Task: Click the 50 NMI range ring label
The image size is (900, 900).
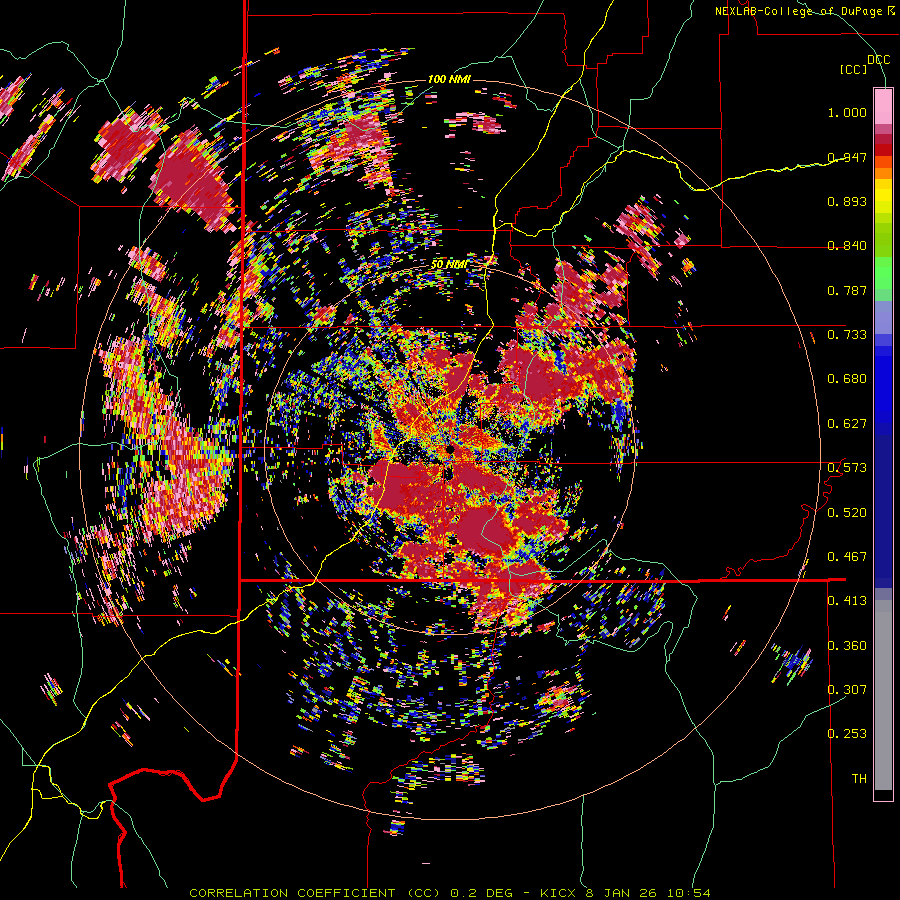Action: click(449, 265)
